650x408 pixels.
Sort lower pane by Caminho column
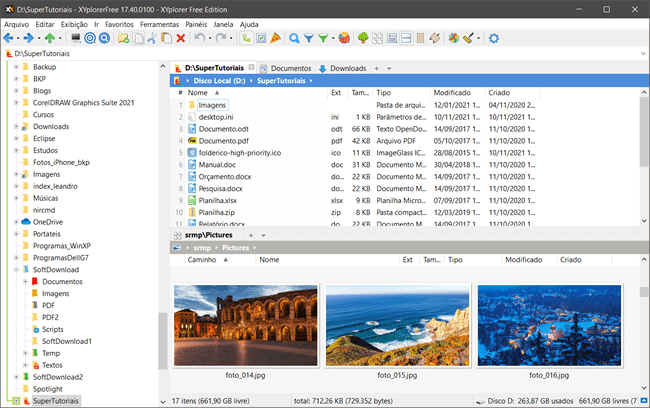pos(202,260)
